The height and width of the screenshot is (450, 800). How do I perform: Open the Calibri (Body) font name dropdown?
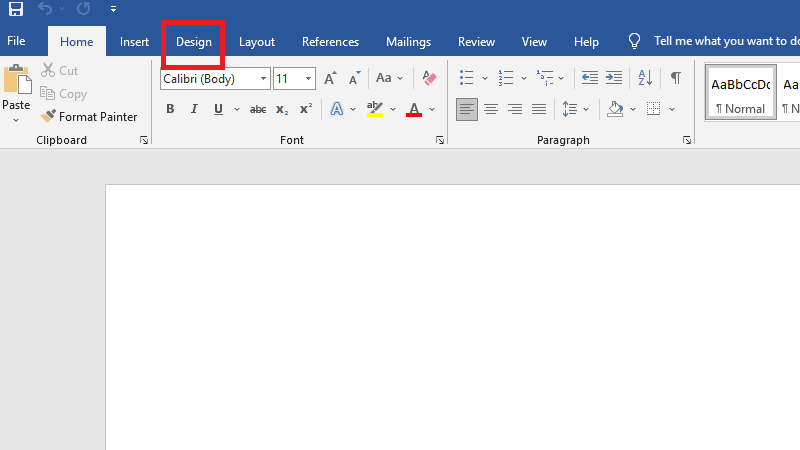[264, 78]
